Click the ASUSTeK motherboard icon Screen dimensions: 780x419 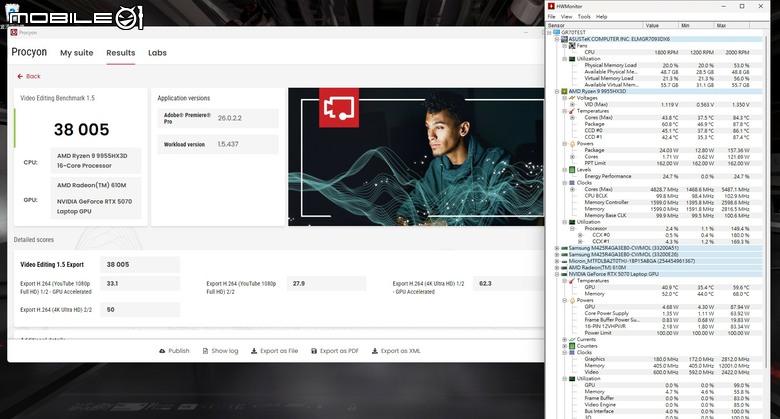tap(565, 39)
